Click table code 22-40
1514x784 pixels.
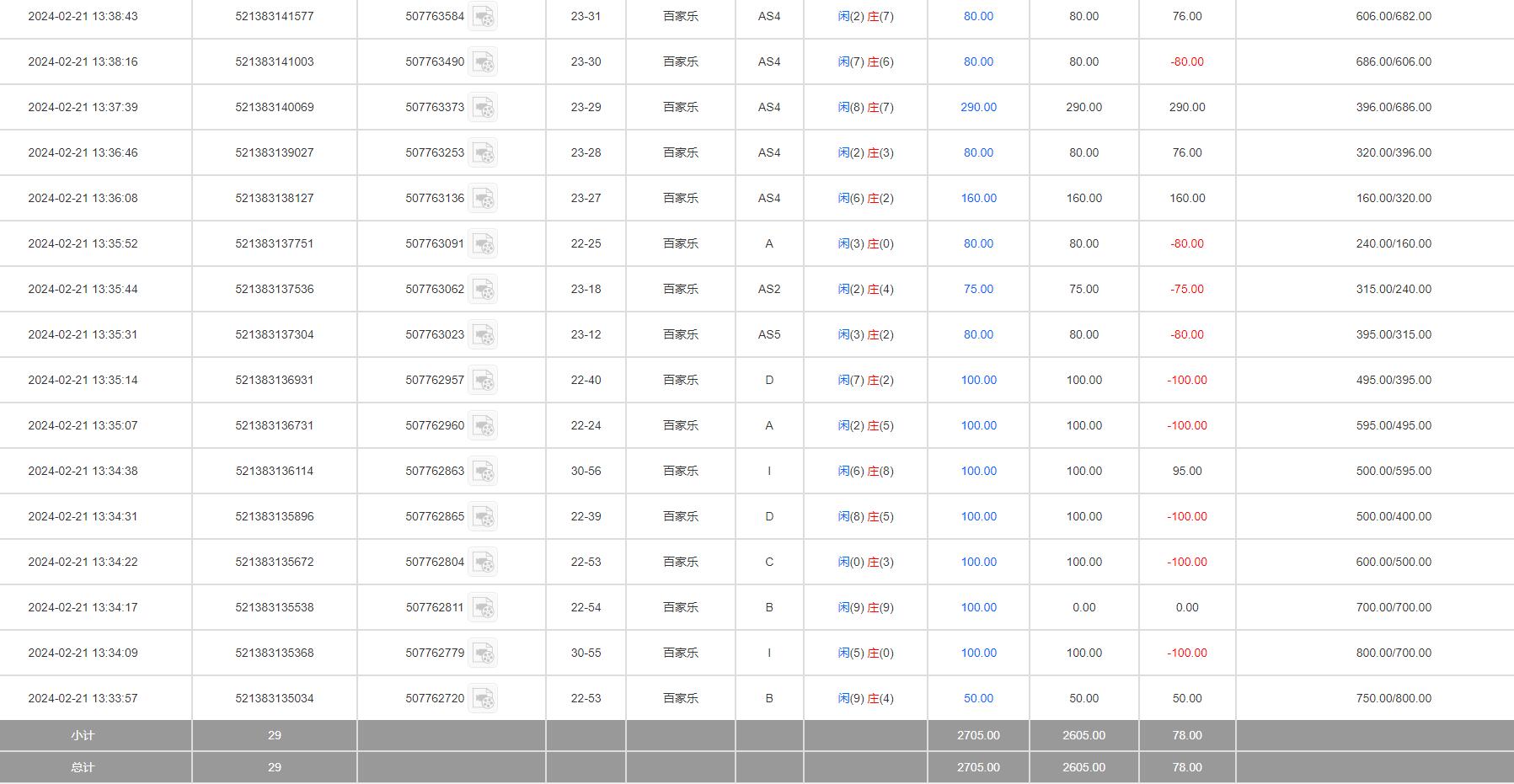tap(586, 380)
